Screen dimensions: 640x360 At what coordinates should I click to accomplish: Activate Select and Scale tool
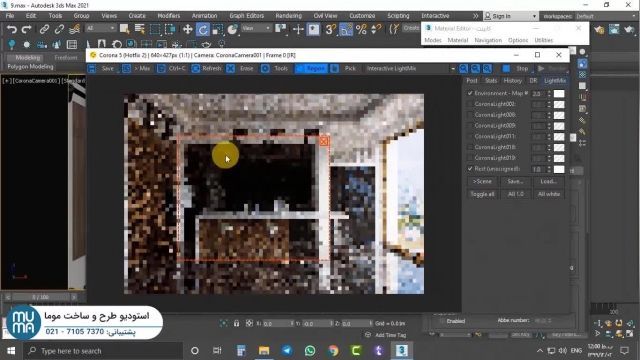tap(218, 29)
